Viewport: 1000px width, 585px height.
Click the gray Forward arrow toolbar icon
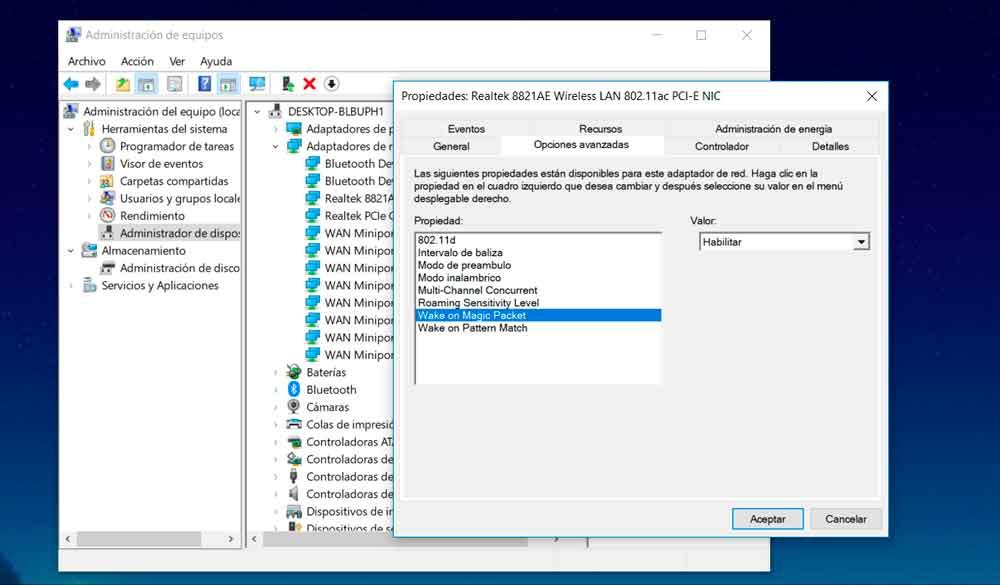tap(93, 84)
